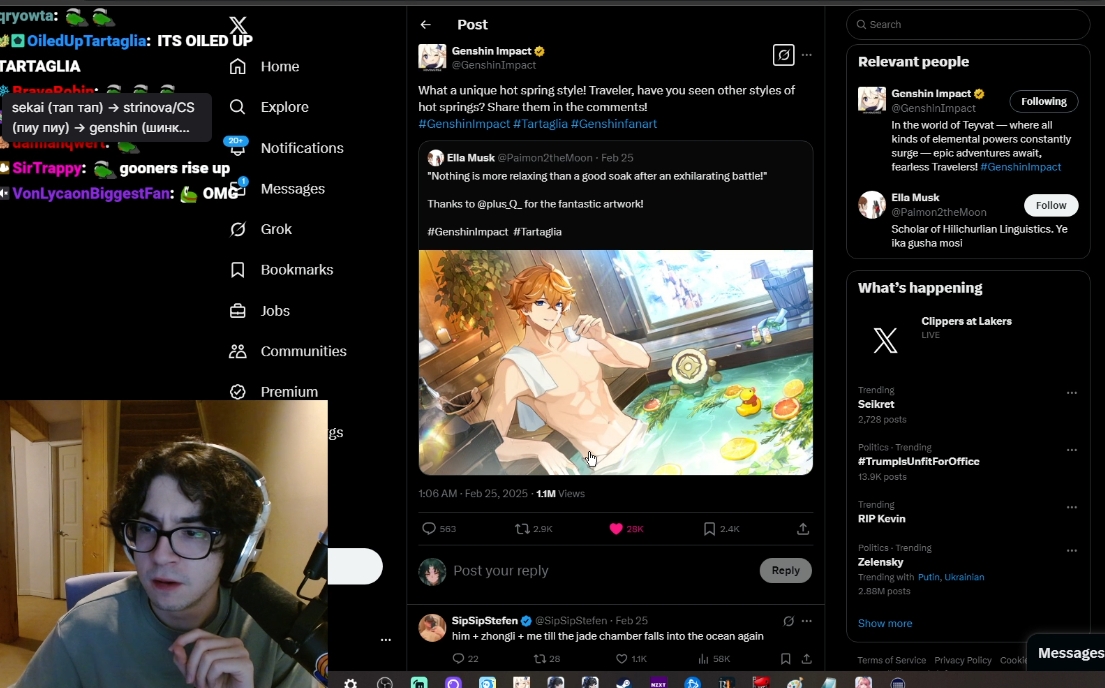Click the Reply button
This screenshot has width=1105, height=688.
[x=786, y=570]
